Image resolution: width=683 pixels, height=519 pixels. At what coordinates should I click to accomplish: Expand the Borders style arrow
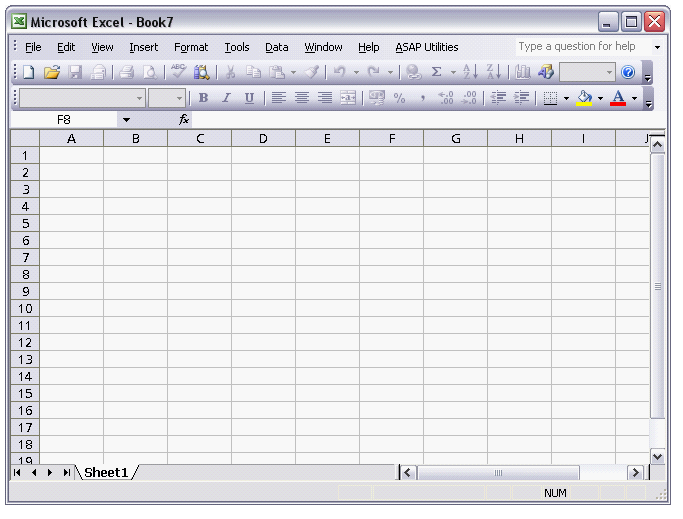pyautogui.click(x=566, y=98)
